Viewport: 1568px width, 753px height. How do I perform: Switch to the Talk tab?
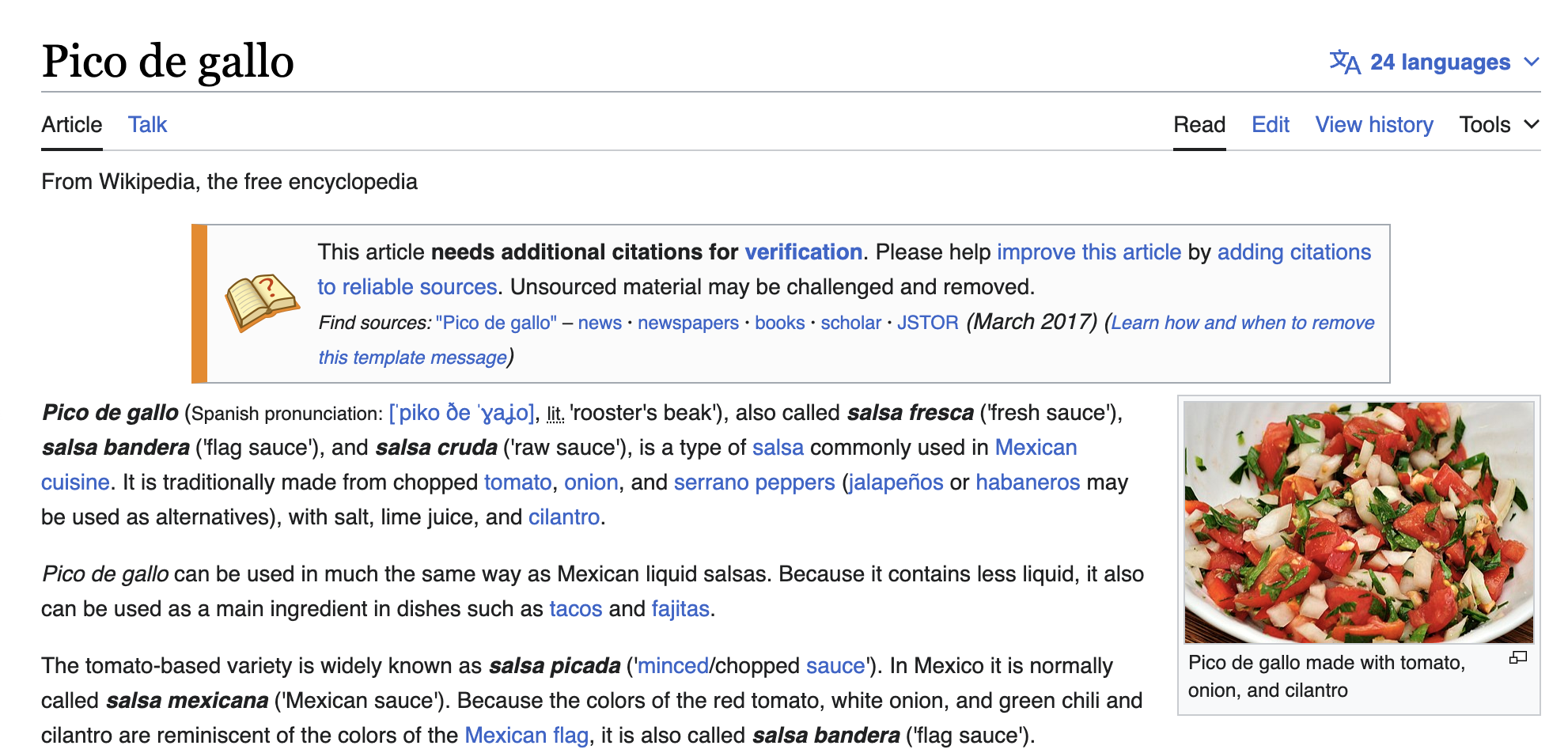click(147, 125)
